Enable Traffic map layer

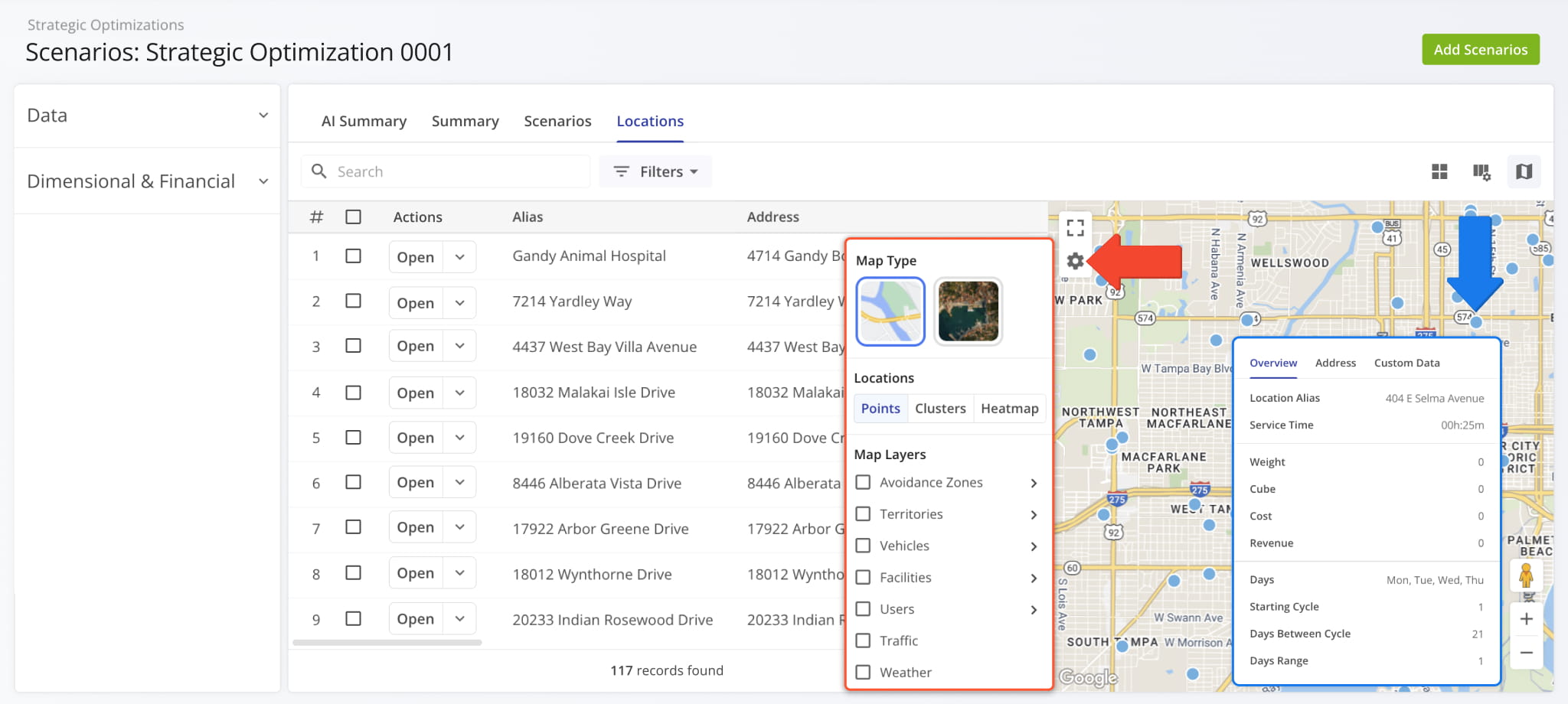863,640
